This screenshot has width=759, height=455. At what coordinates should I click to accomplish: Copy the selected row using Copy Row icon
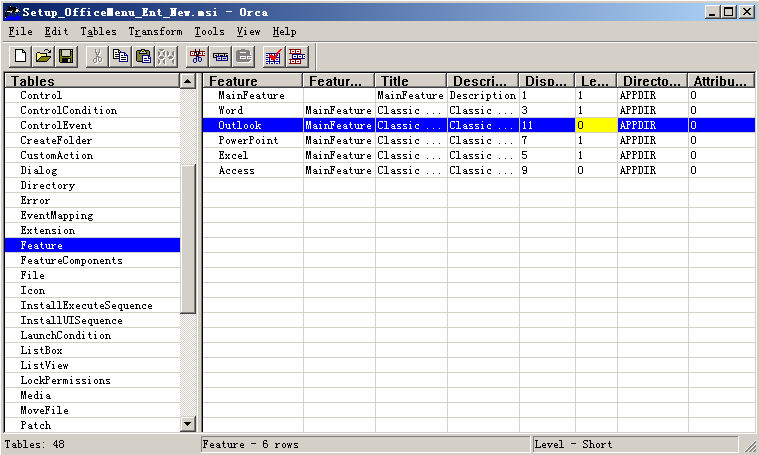coord(220,57)
